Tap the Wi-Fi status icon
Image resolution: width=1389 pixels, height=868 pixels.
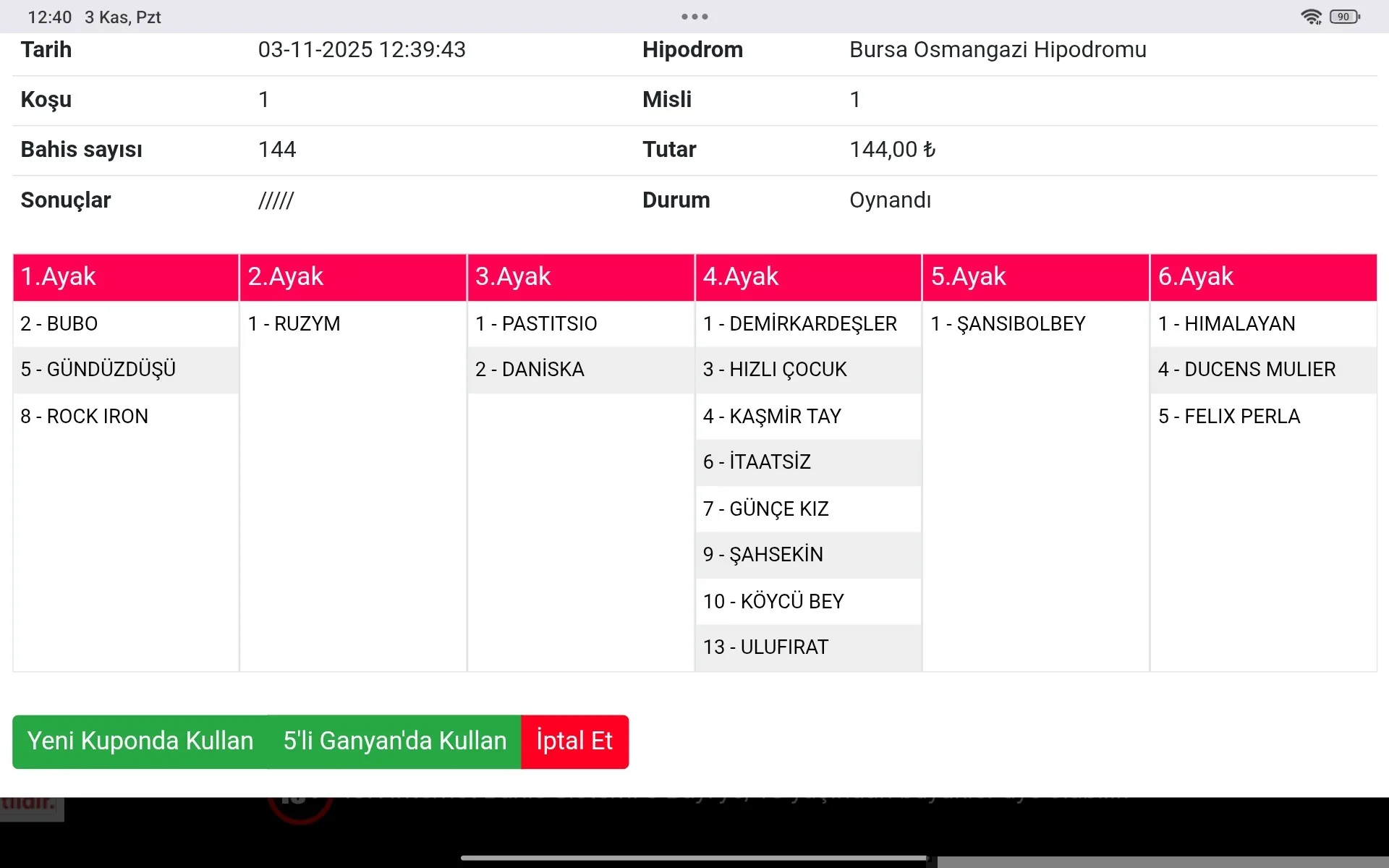click(1311, 17)
